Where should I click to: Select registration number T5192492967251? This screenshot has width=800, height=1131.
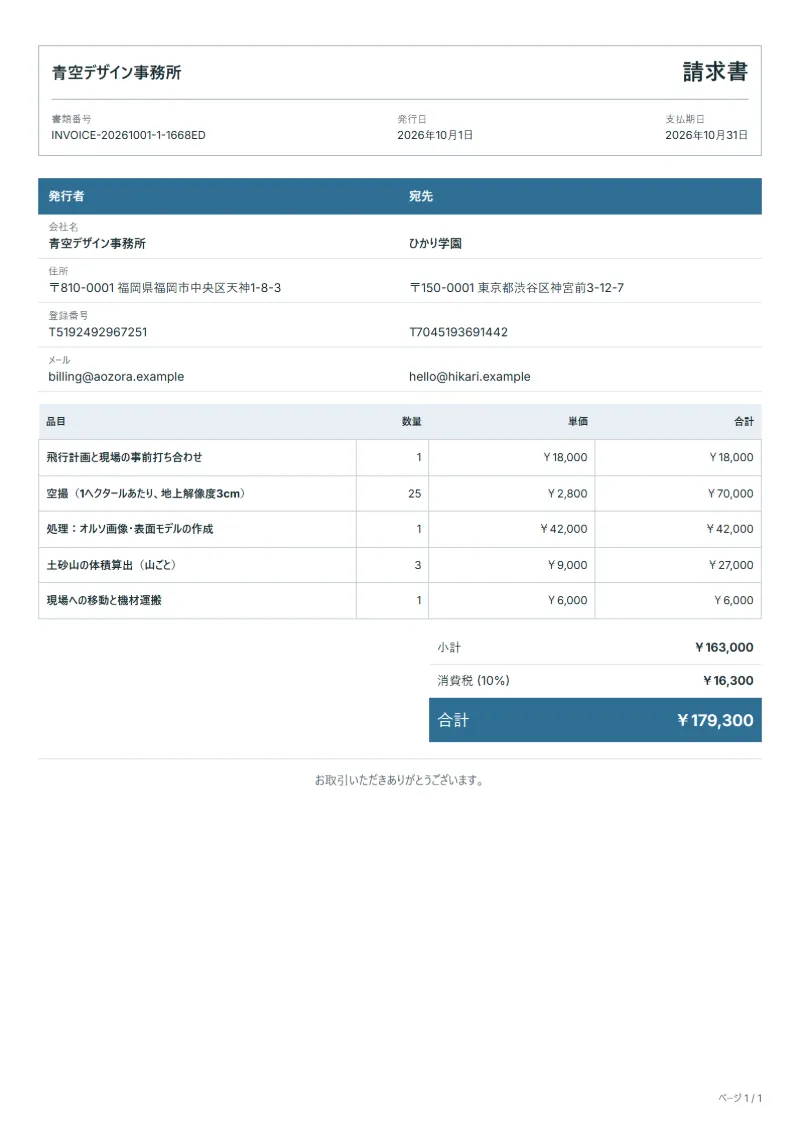coord(98,332)
